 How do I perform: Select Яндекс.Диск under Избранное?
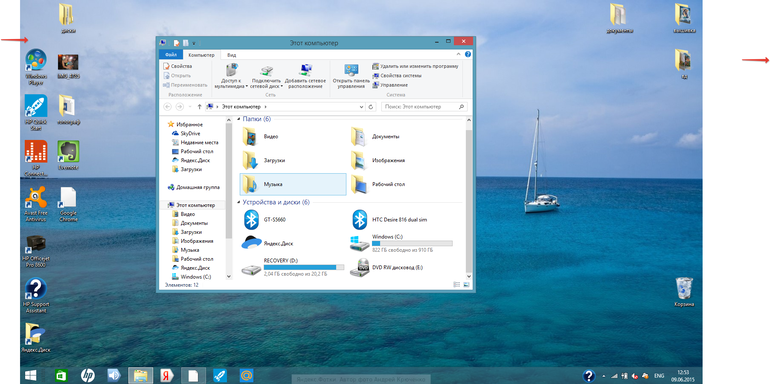(x=191, y=160)
